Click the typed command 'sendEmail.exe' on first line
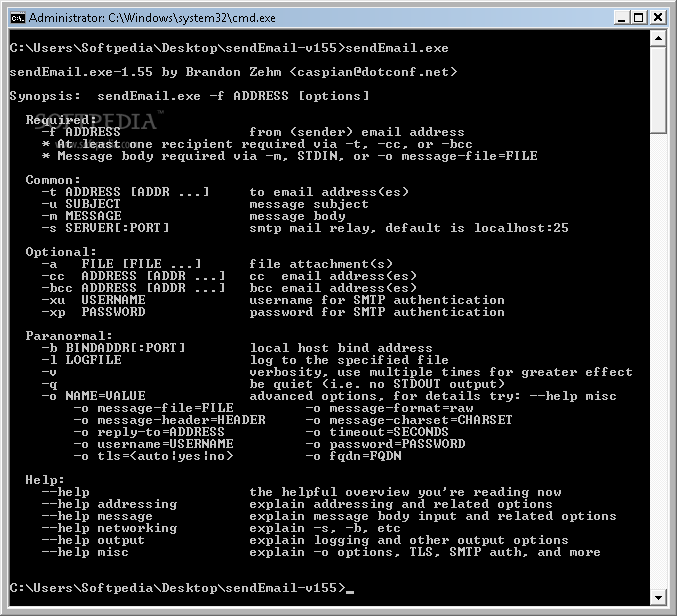677x616 pixels. (397, 48)
